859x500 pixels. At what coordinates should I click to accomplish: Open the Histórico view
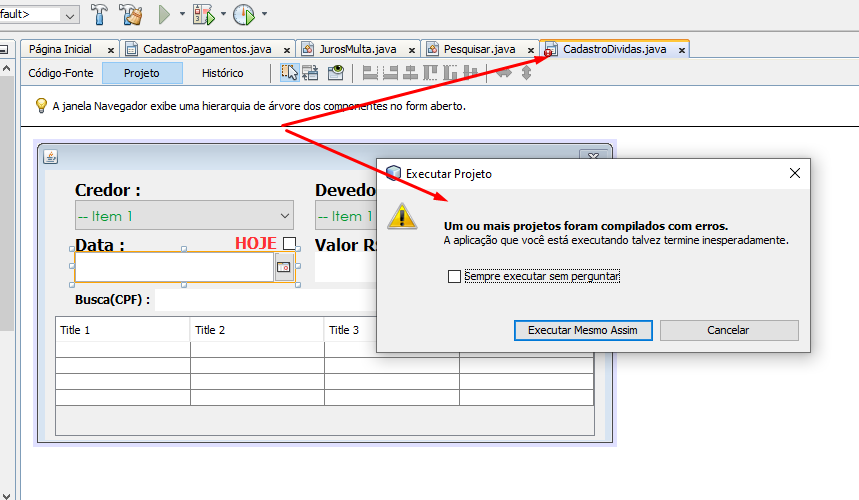point(222,73)
